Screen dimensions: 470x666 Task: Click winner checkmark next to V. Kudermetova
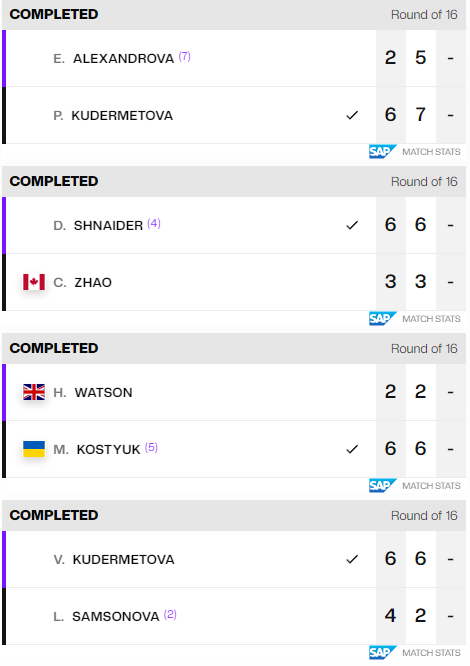(x=352, y=559)
